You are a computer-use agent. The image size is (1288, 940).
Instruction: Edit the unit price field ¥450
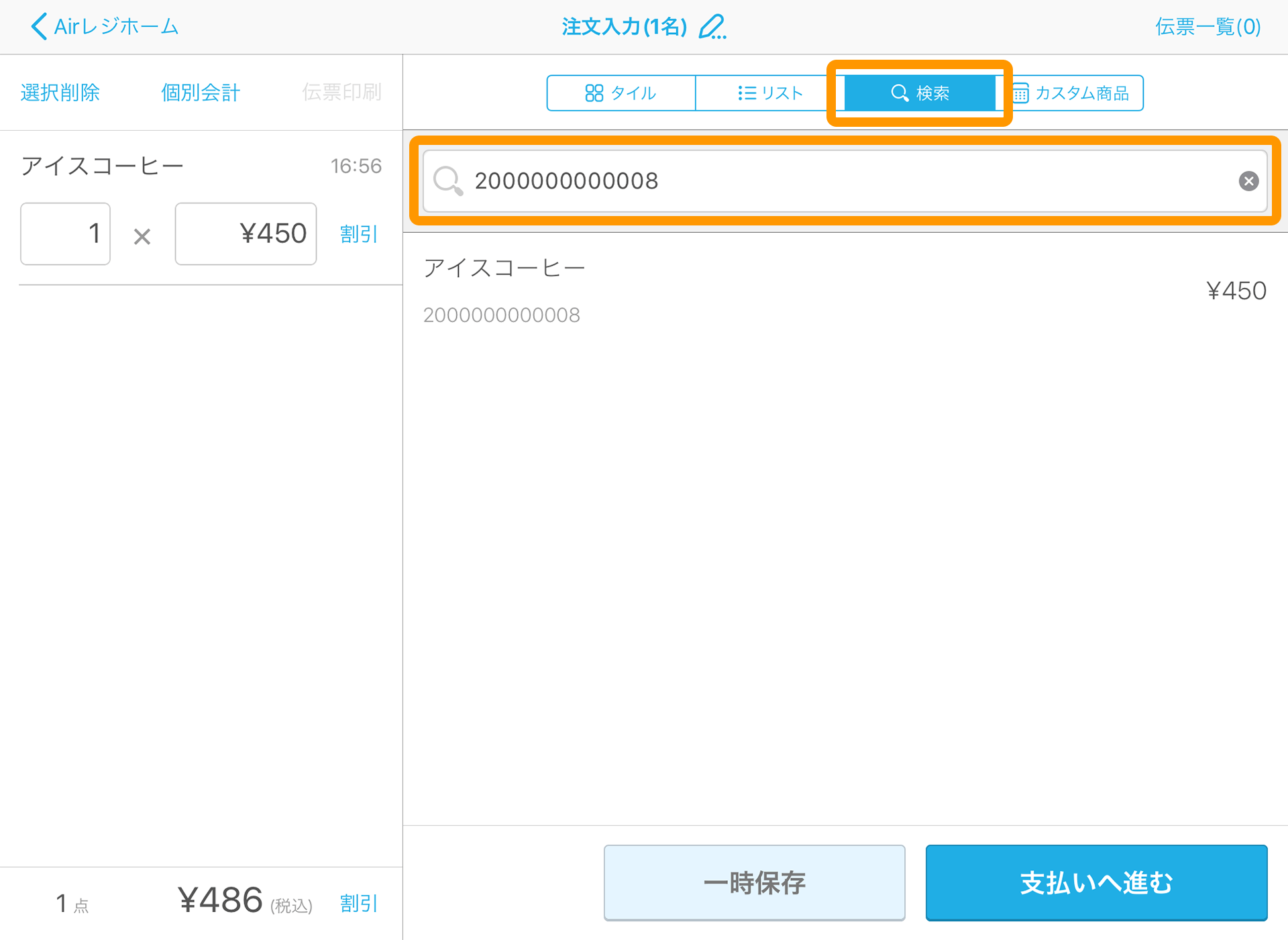coord(246,233)
